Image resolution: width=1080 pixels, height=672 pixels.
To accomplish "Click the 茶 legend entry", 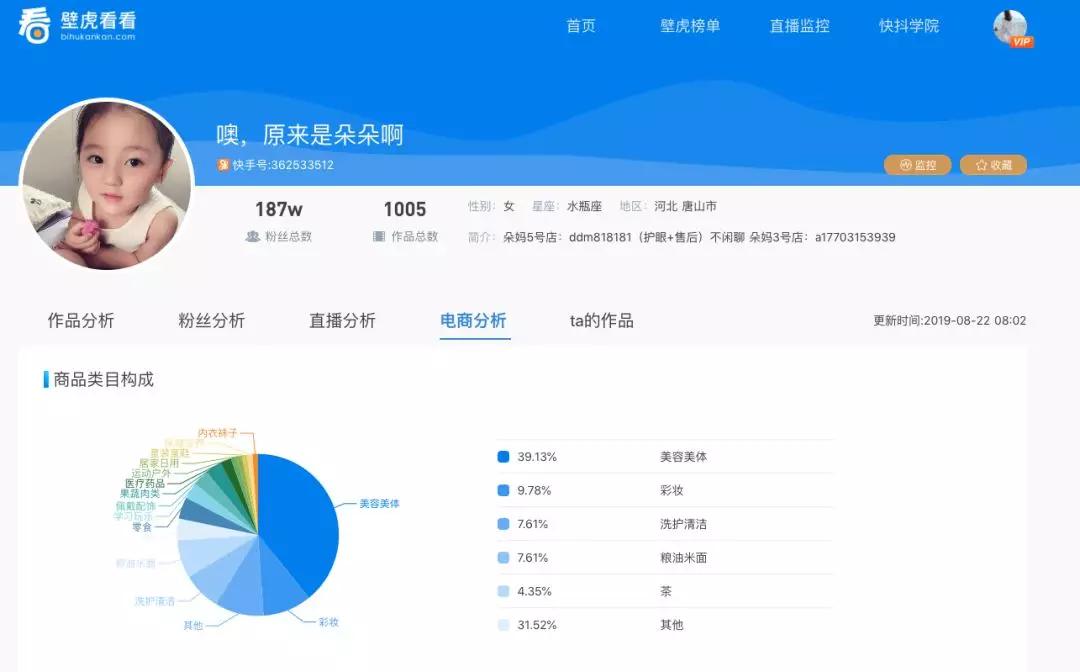I will (665, 591).
